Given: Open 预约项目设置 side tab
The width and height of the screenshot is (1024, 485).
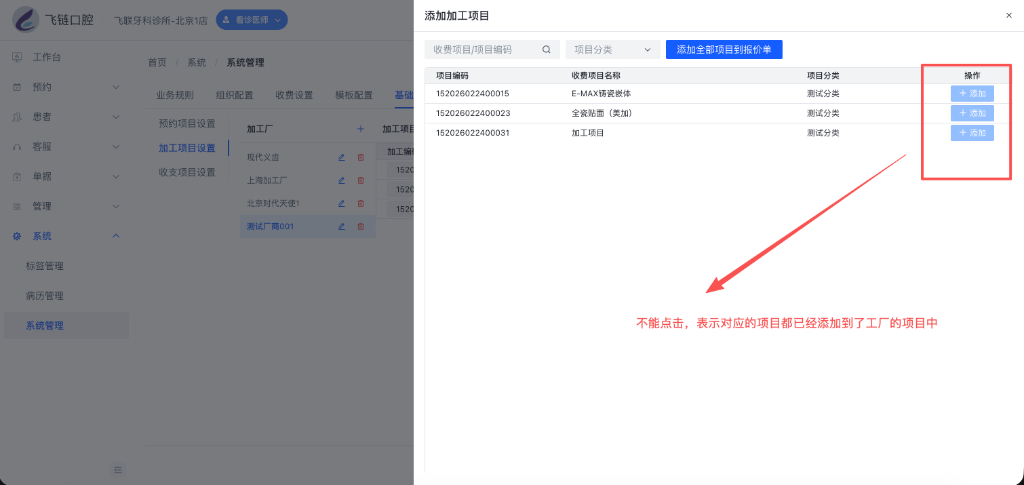Looking at the screenshot, I should pos(187,123).
